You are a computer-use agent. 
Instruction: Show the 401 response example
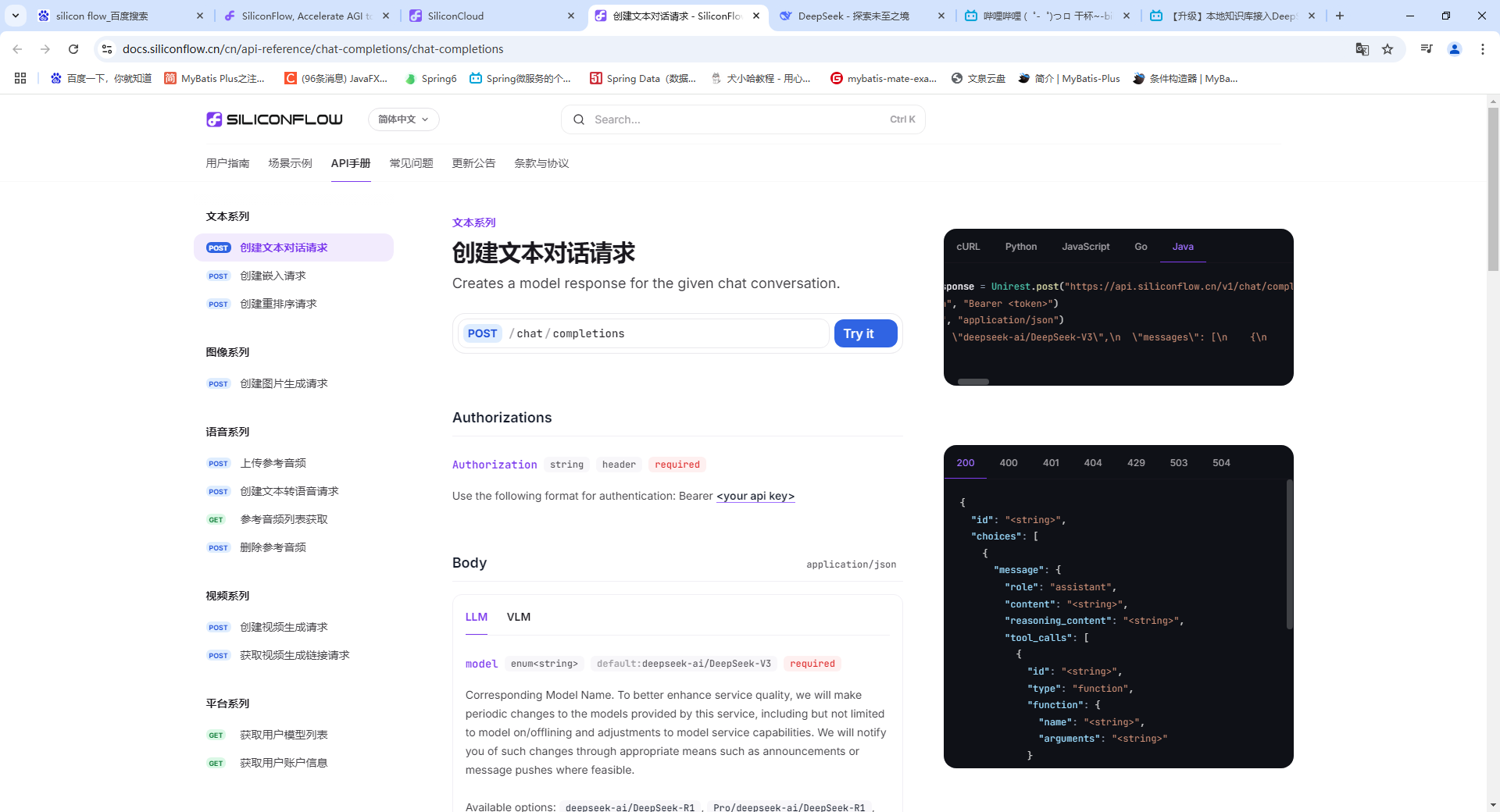(x=1051, y=463)
